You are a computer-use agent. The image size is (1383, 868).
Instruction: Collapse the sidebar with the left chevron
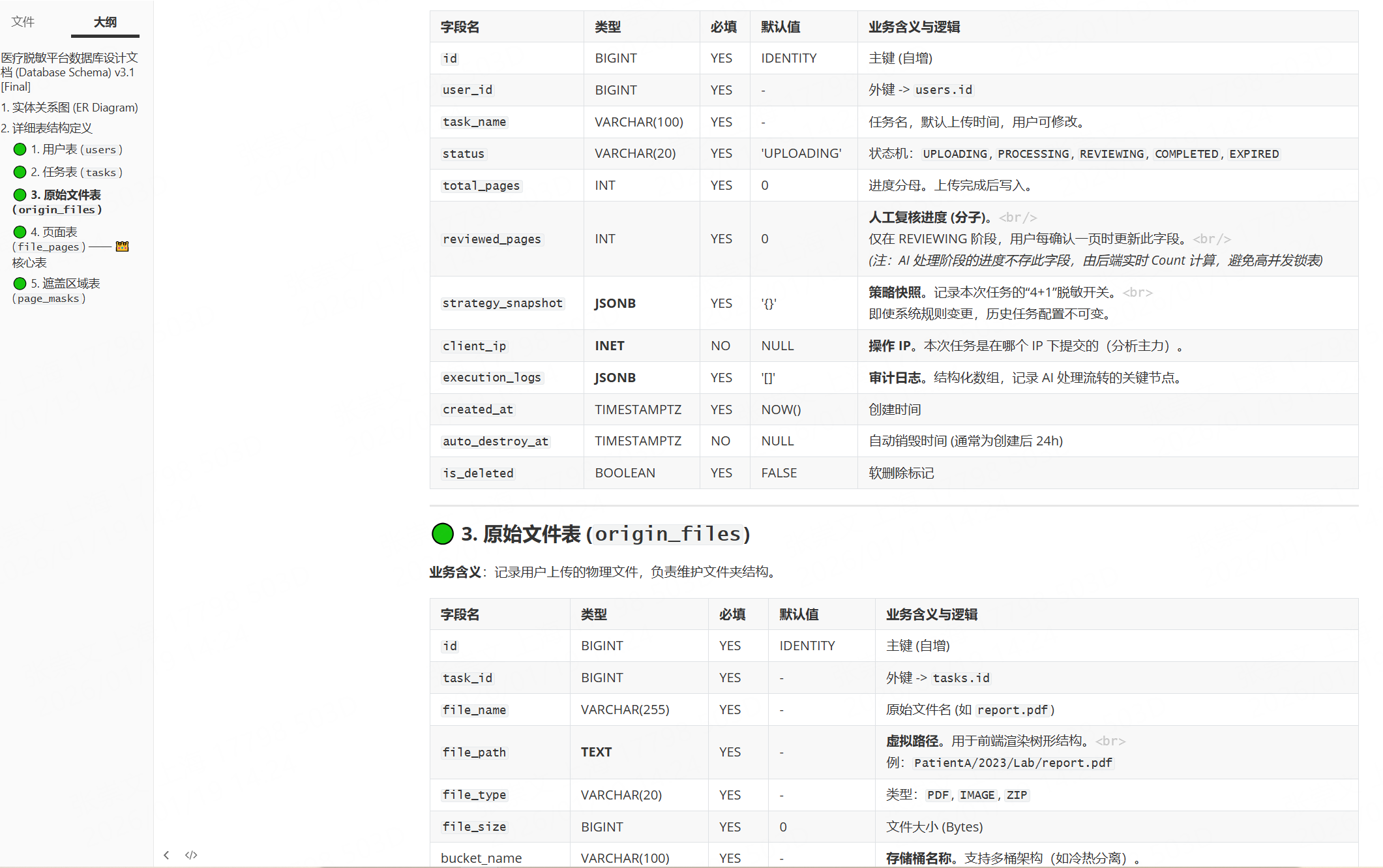(x=166, y=855)
